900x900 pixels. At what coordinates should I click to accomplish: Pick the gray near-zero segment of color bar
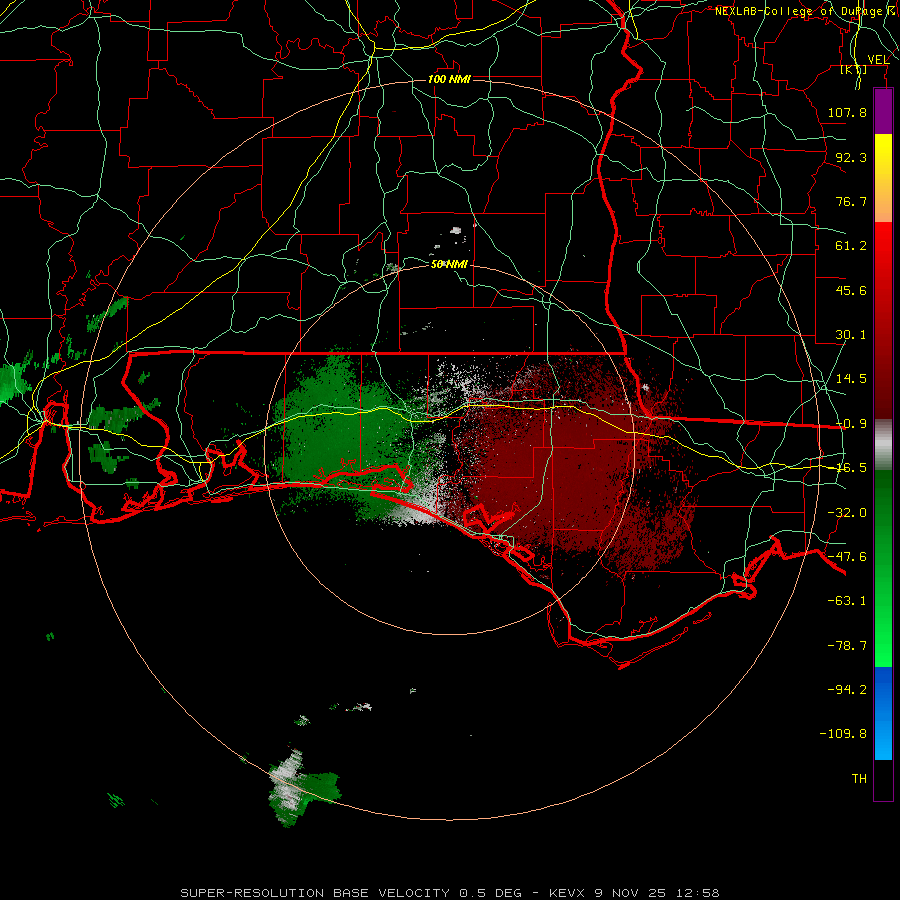883,445
